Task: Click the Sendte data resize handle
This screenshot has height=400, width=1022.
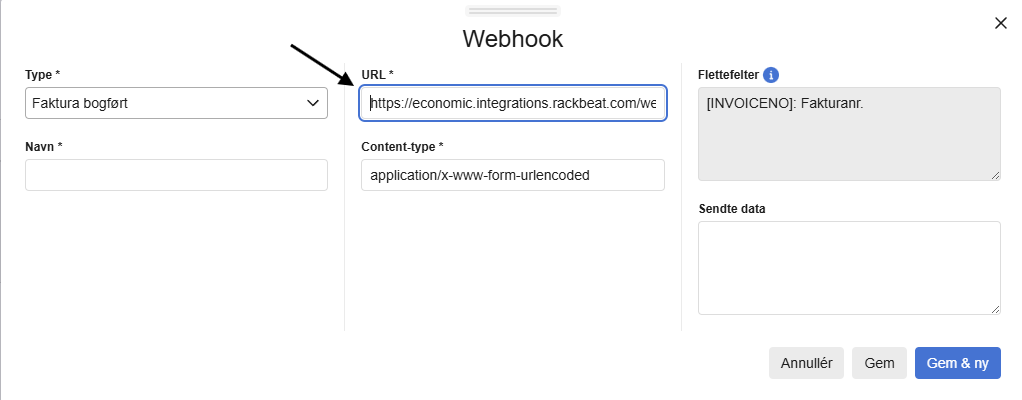Action: point(995,310)
